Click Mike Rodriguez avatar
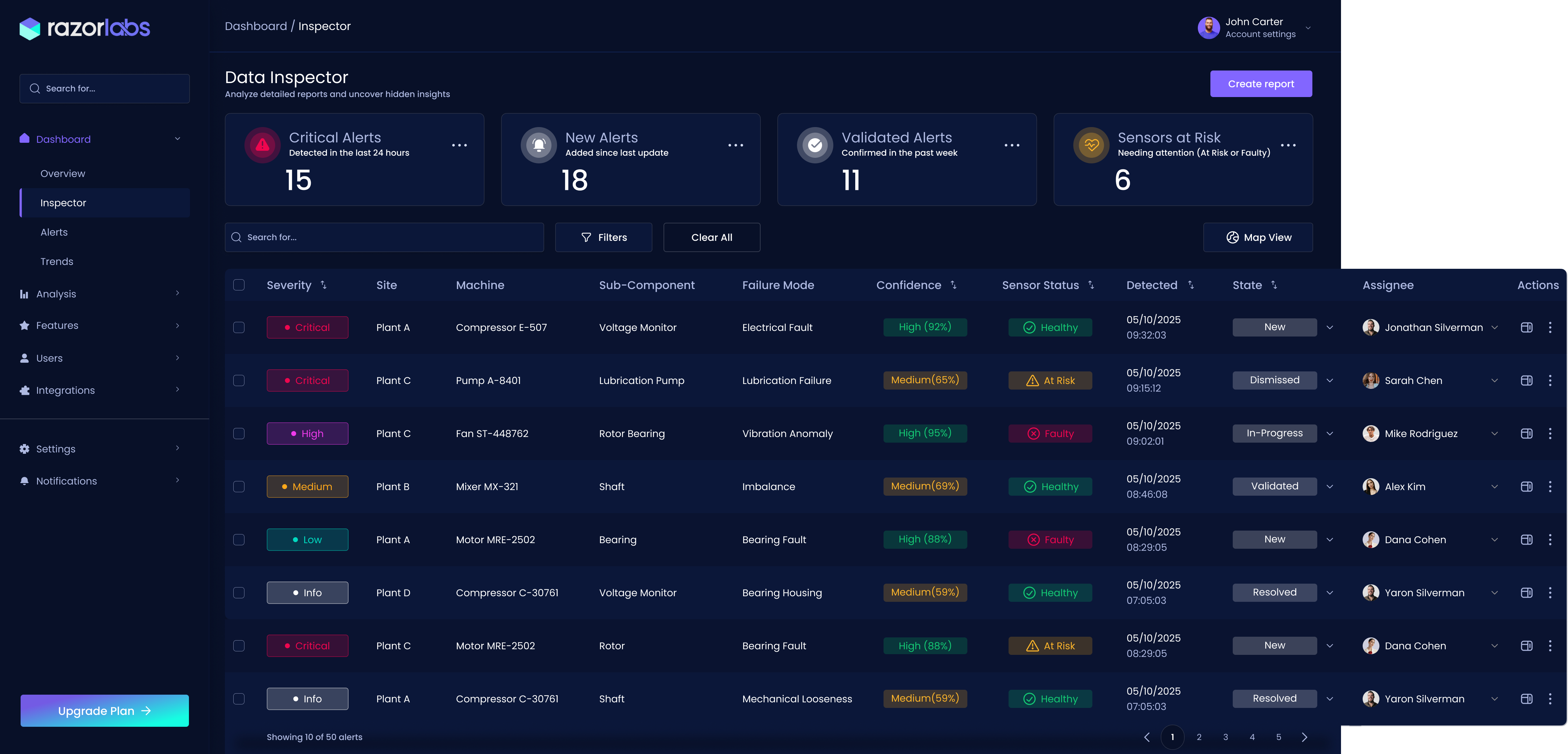 [1371, 433]
